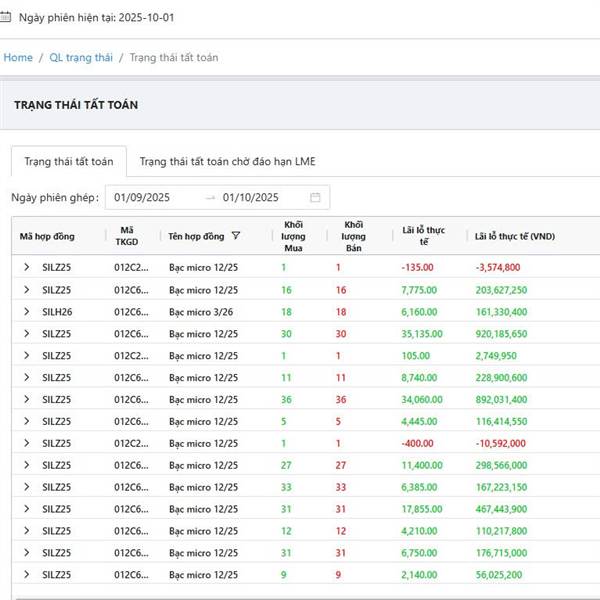600x600 pixels.
Task: Expand the row with loss -400.00
Action: tap(27, 443)
